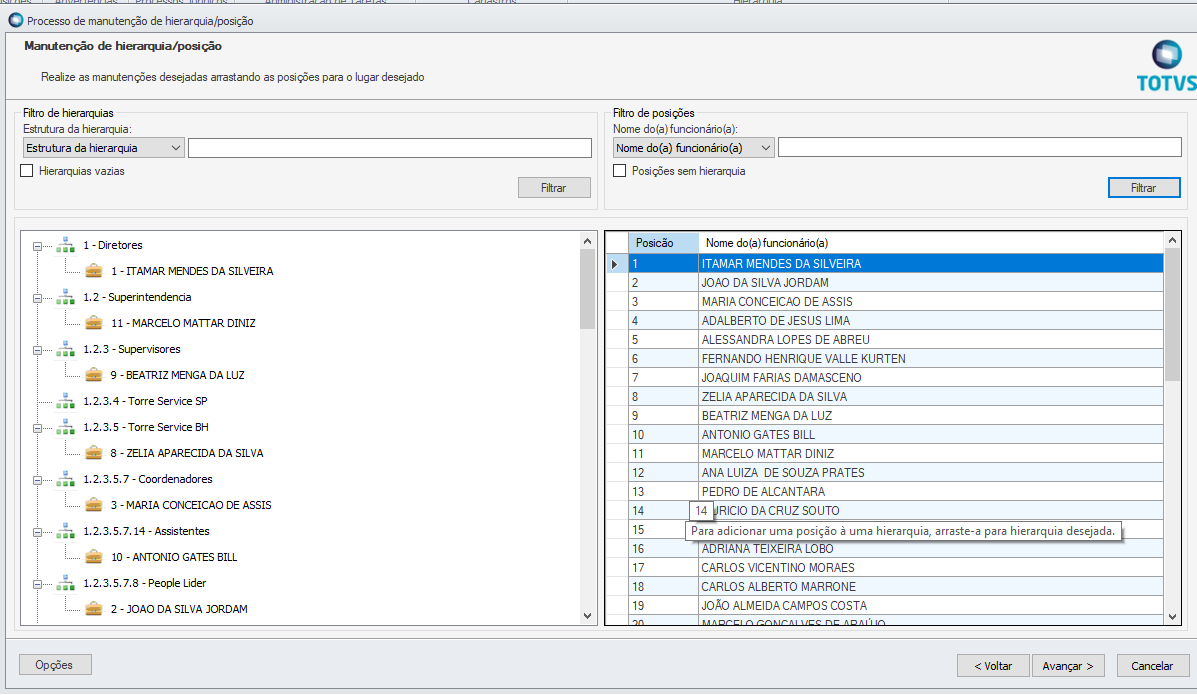Viewport: 1197px width, 695px height.
Task: Collapse the 1.2 - Superintendencia node
Action: point(37,298)
